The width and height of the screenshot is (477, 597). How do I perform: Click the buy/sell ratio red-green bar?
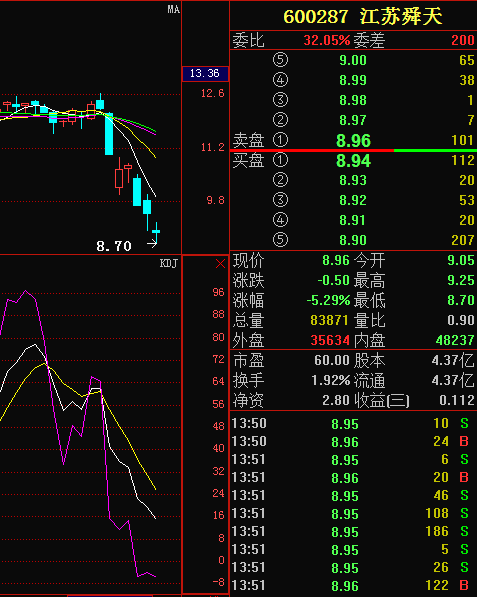353,151
